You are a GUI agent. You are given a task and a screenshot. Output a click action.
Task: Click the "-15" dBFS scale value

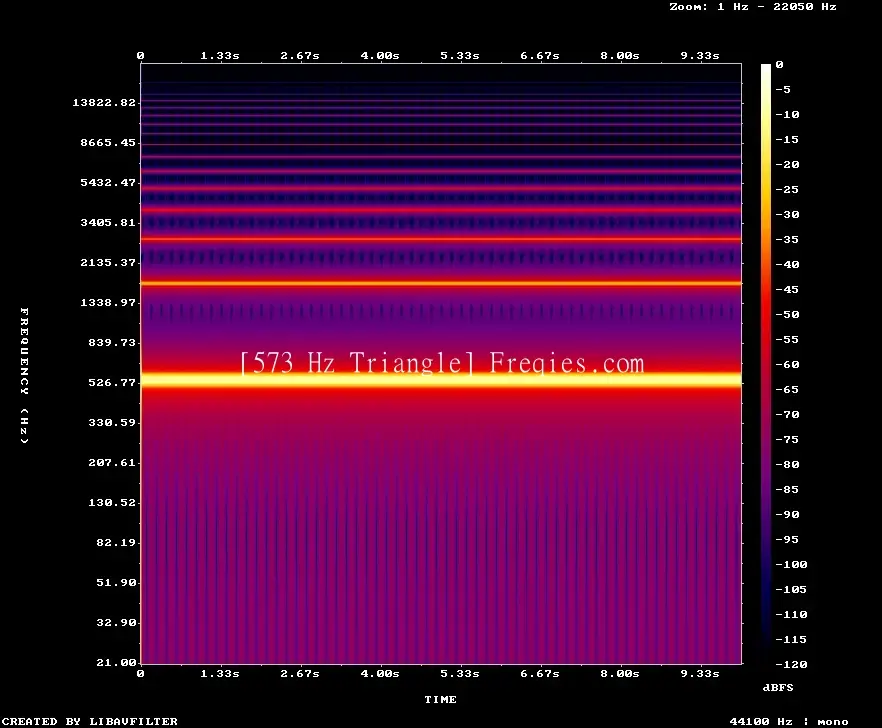(787, 140)
